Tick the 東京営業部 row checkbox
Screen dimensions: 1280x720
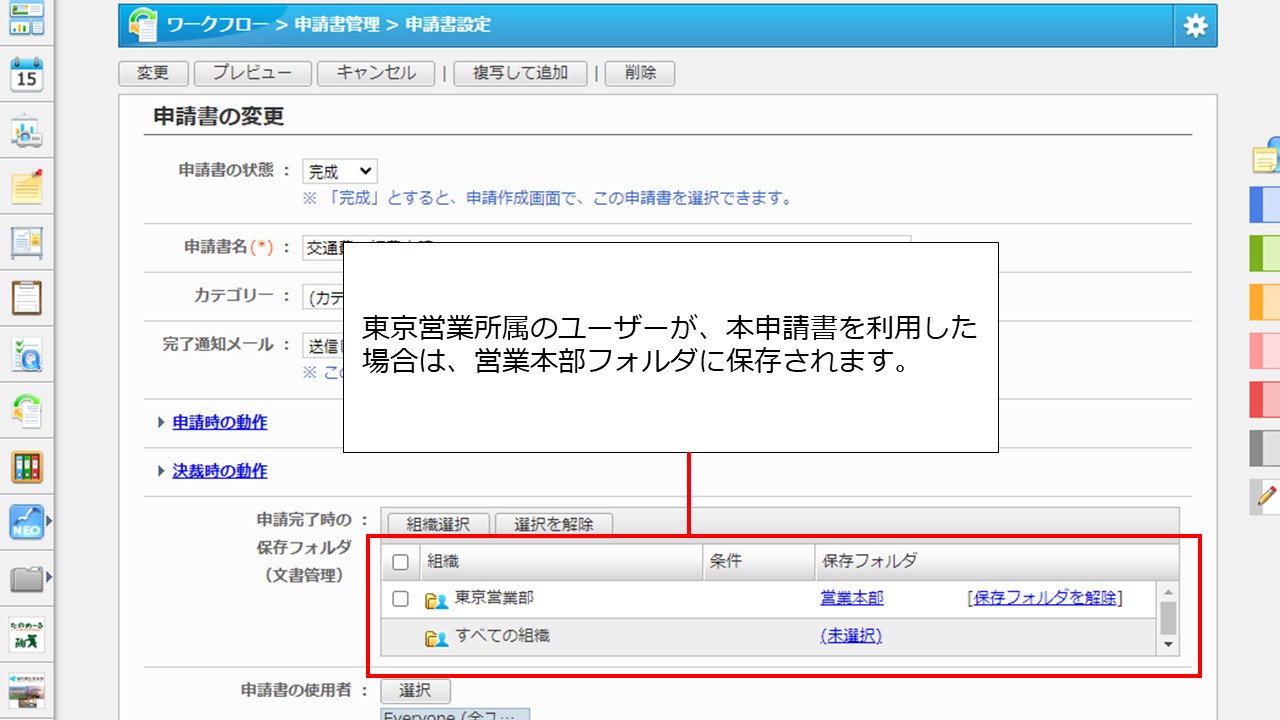400,599
